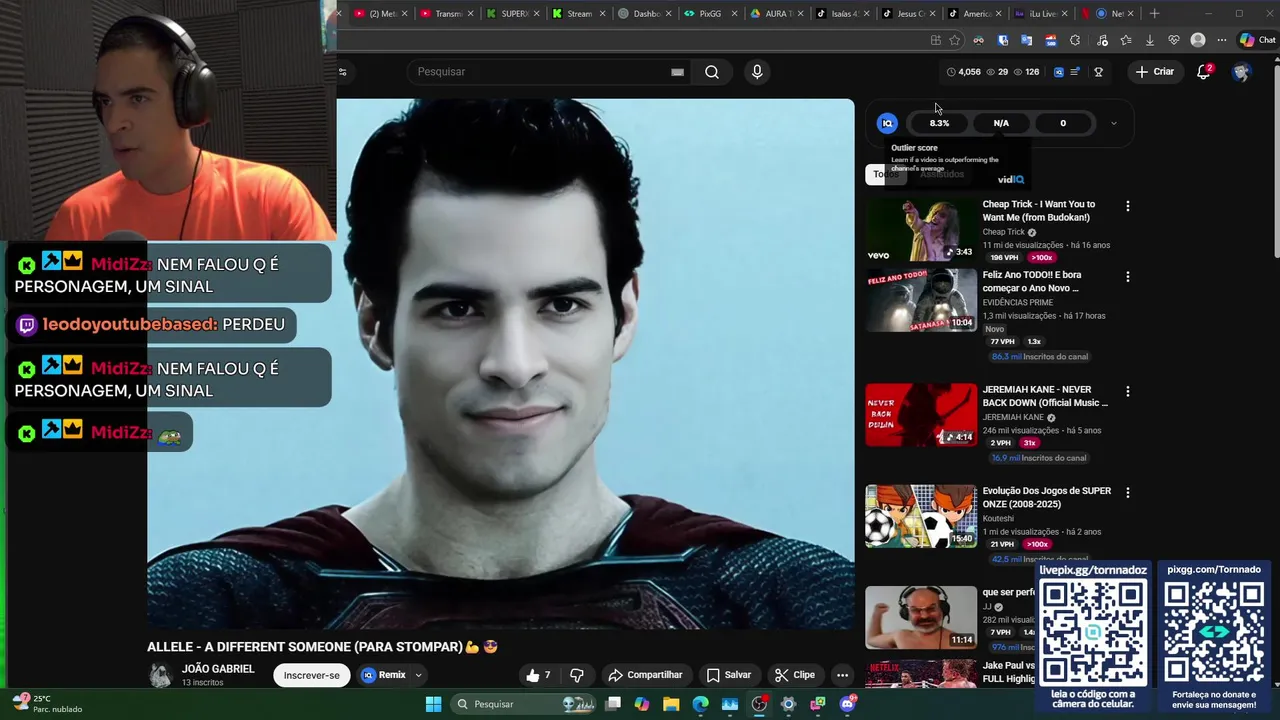Click the 8.3% outlier score pill
Viewport: 1280px width, 720px height.
[939, 123]
